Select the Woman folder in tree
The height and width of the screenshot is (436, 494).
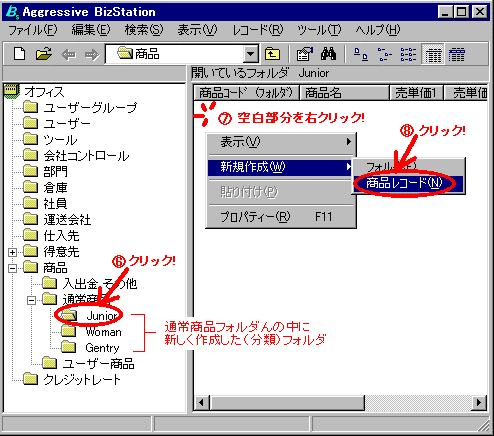click(103, 332)
